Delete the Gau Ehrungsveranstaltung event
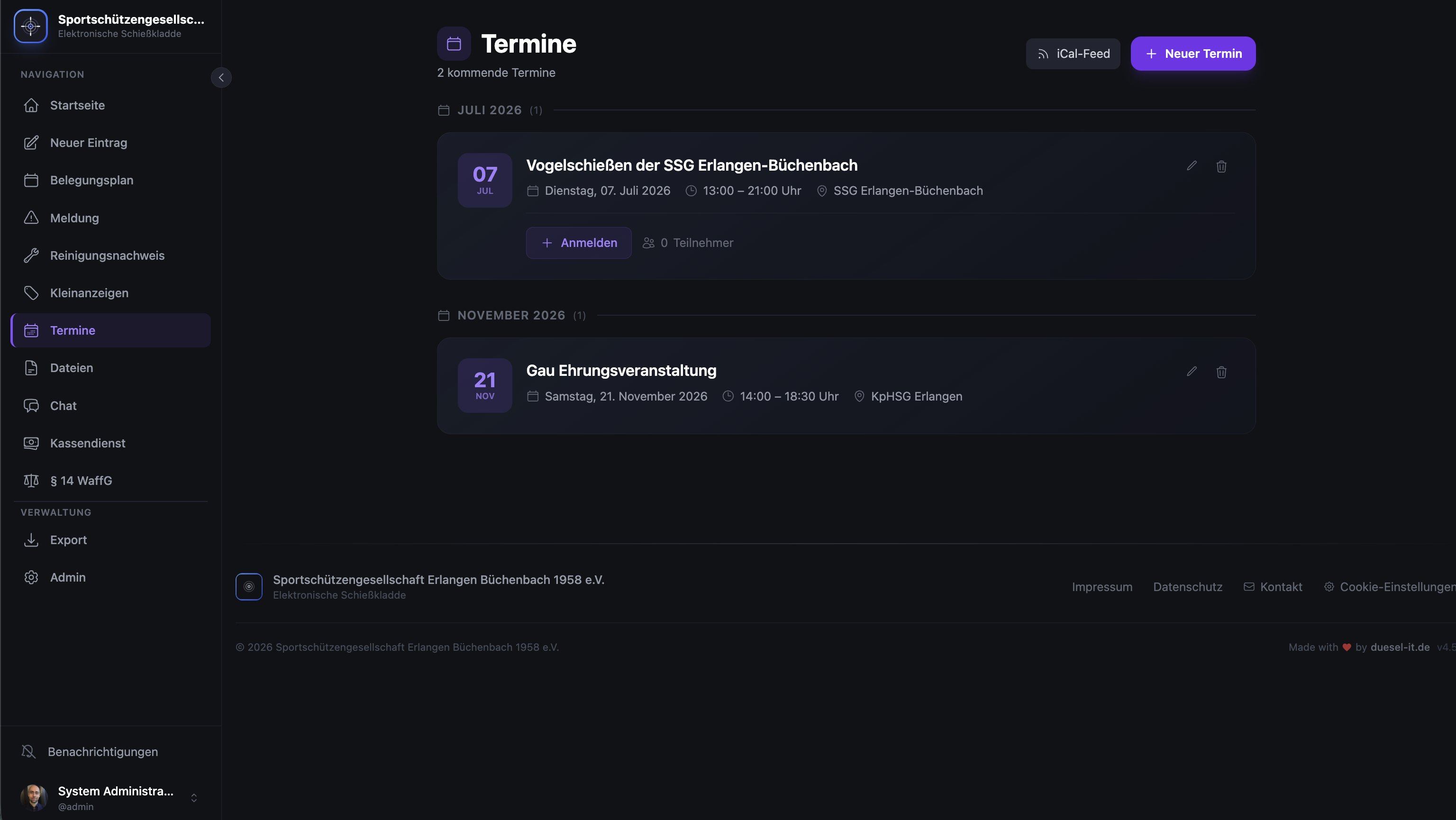The image size is (1456, 820). (x=1221, y=372)
